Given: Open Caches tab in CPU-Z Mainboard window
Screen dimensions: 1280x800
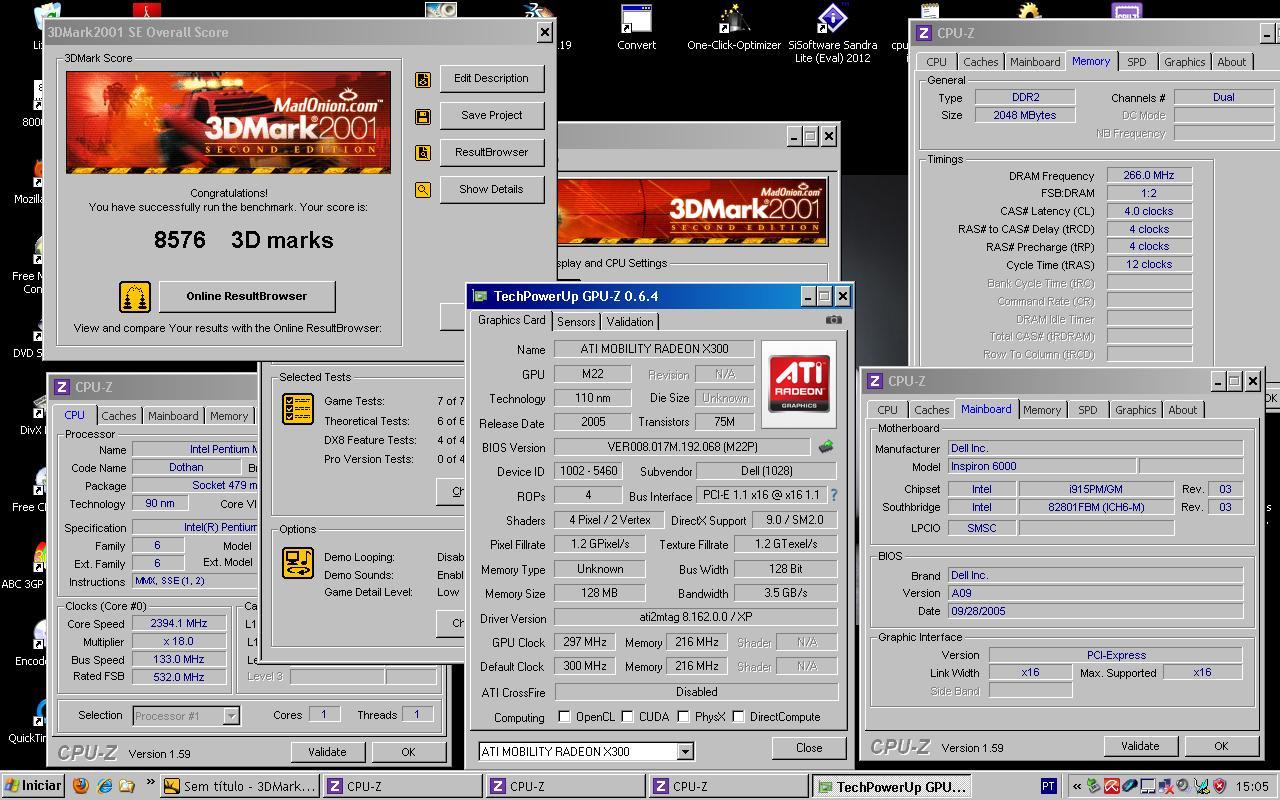Looking at the screenshot, I should tap(931, 410).
